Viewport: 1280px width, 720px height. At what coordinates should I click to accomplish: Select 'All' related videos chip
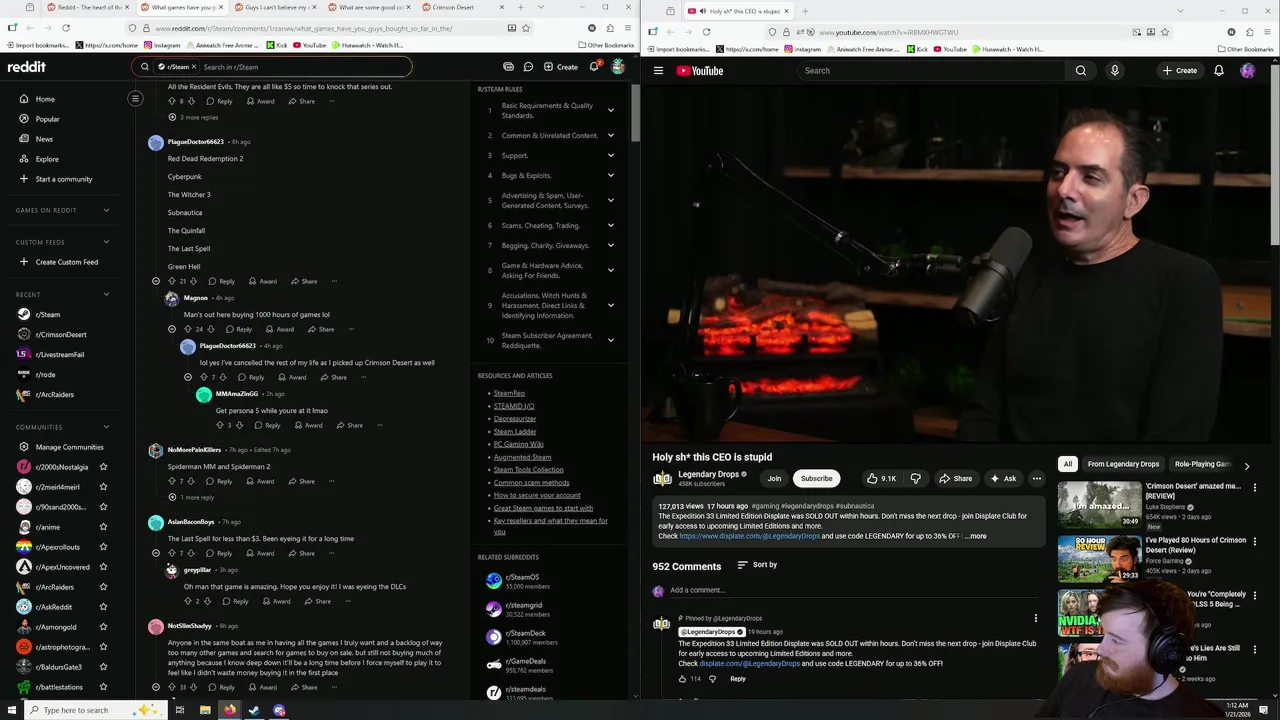(1068, 464)
